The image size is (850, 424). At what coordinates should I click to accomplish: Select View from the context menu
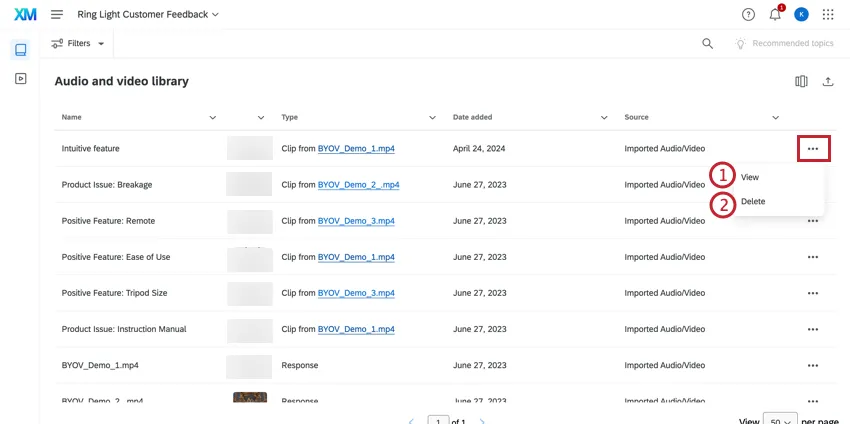click(x=750, y=177)
